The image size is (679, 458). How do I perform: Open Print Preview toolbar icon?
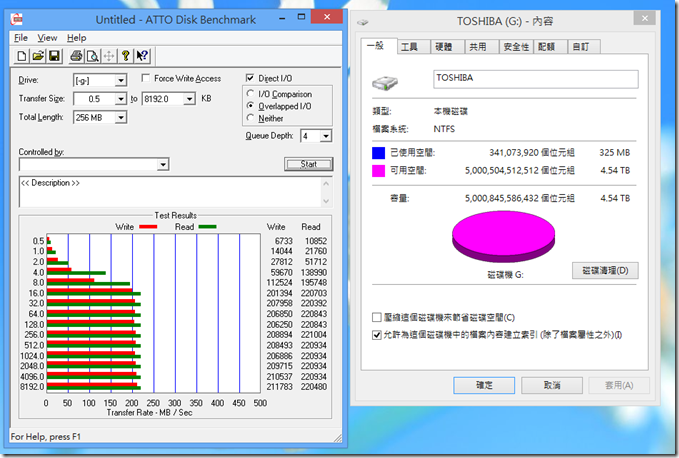pos(93,56)
